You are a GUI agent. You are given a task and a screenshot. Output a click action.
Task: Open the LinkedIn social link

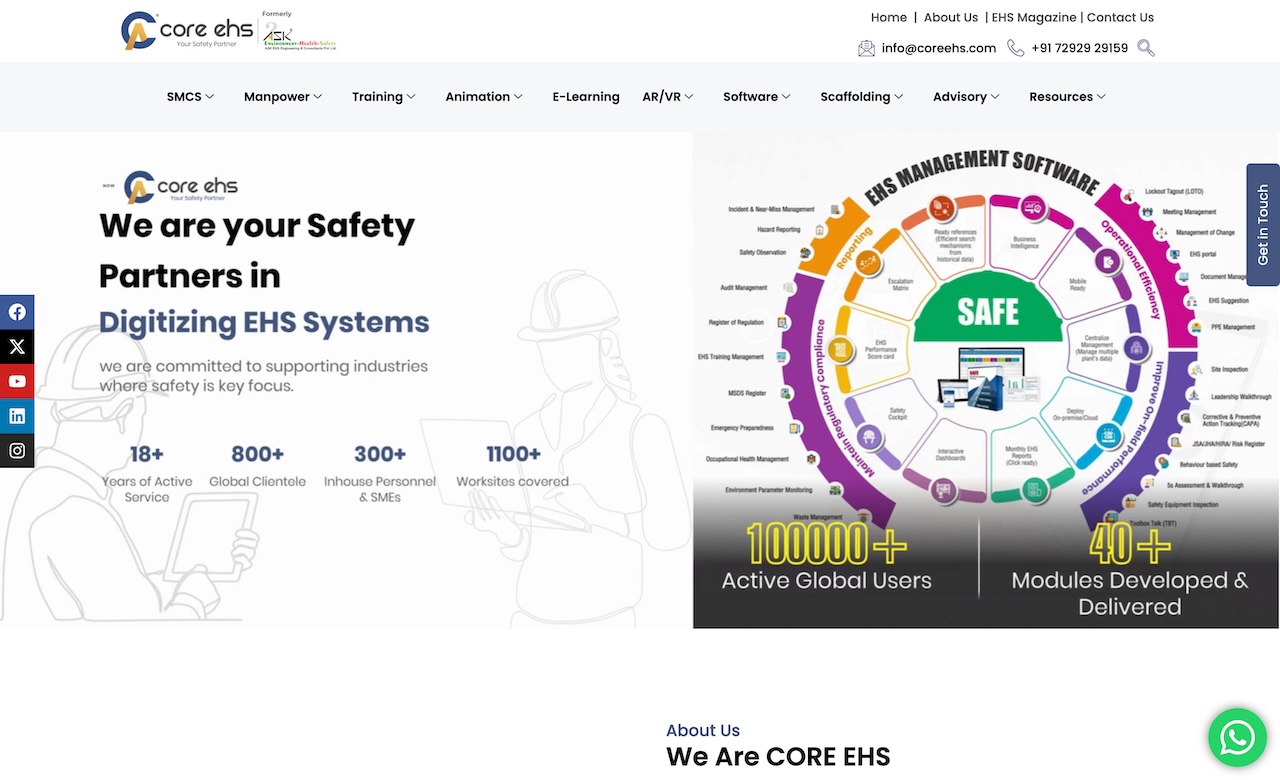click(x=17, y=416)
